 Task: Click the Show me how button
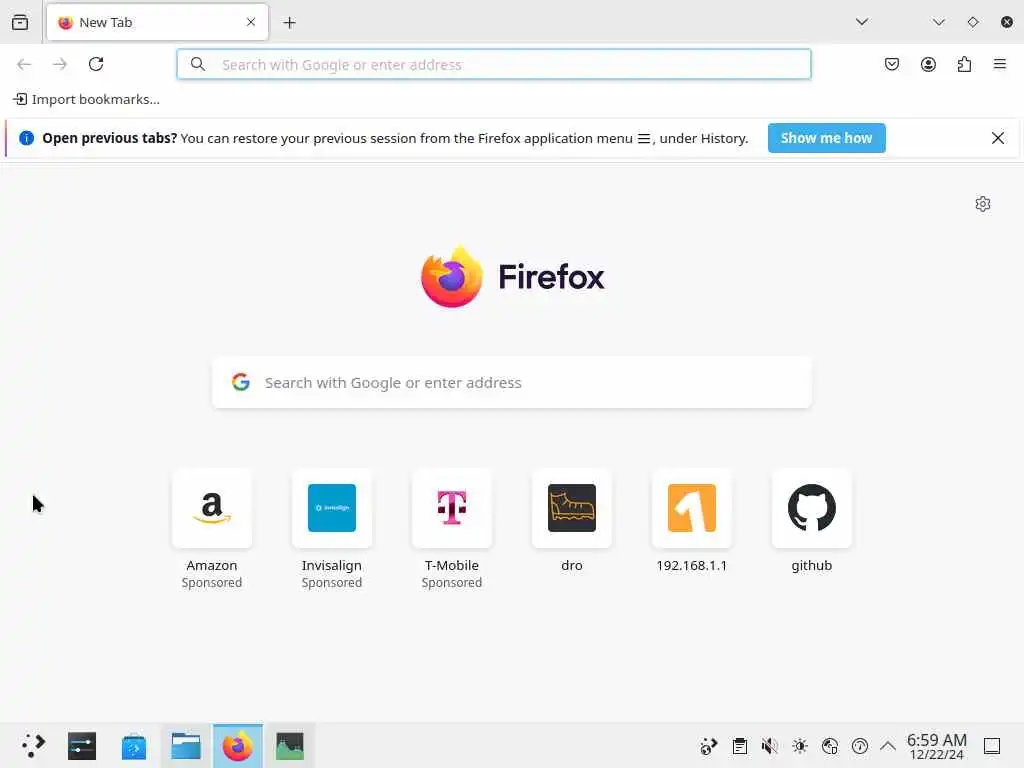826,138
